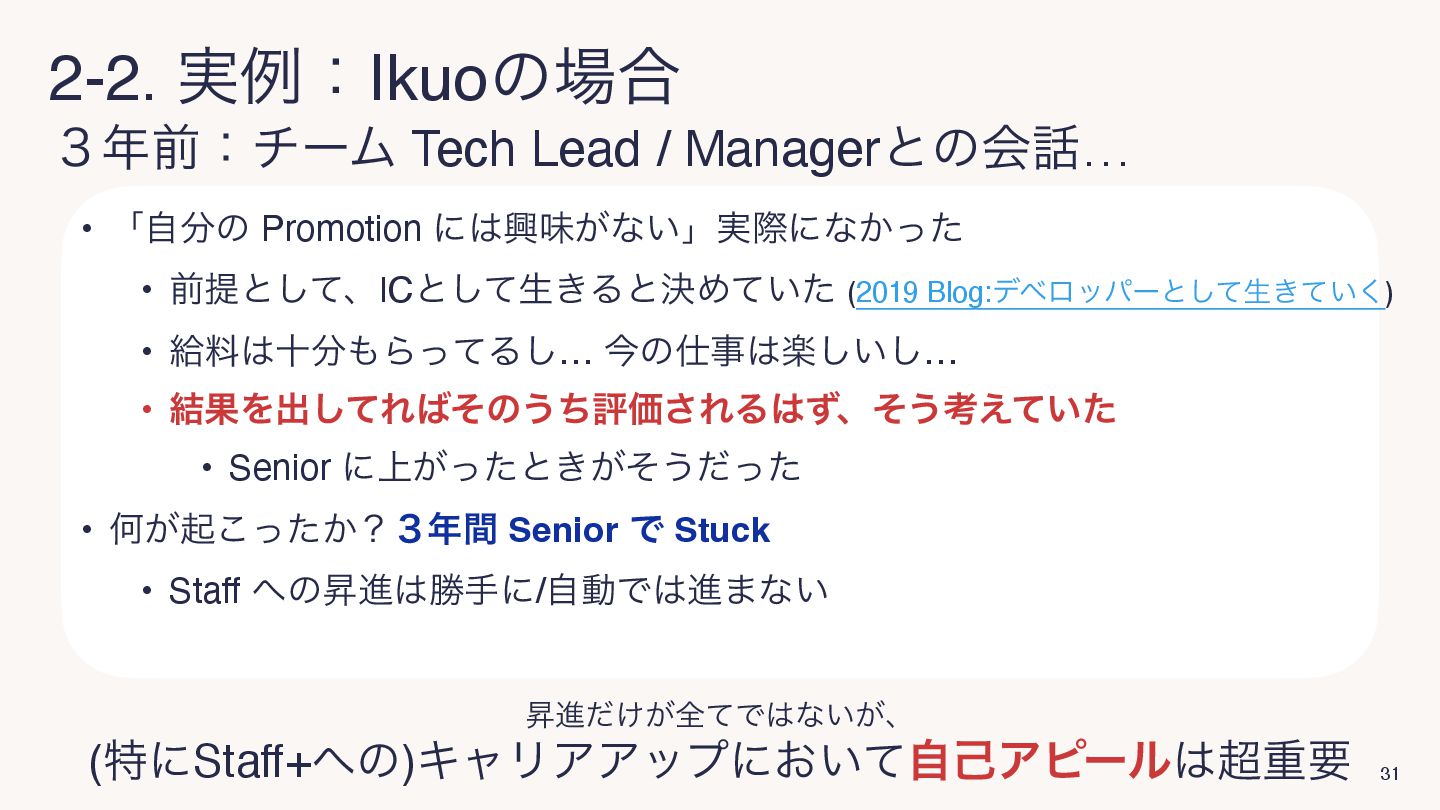Viewport: 1440px width, 810px height.
Task: Click the red 自己アピール highlighted text
Action: click(x=1040, y=761)
